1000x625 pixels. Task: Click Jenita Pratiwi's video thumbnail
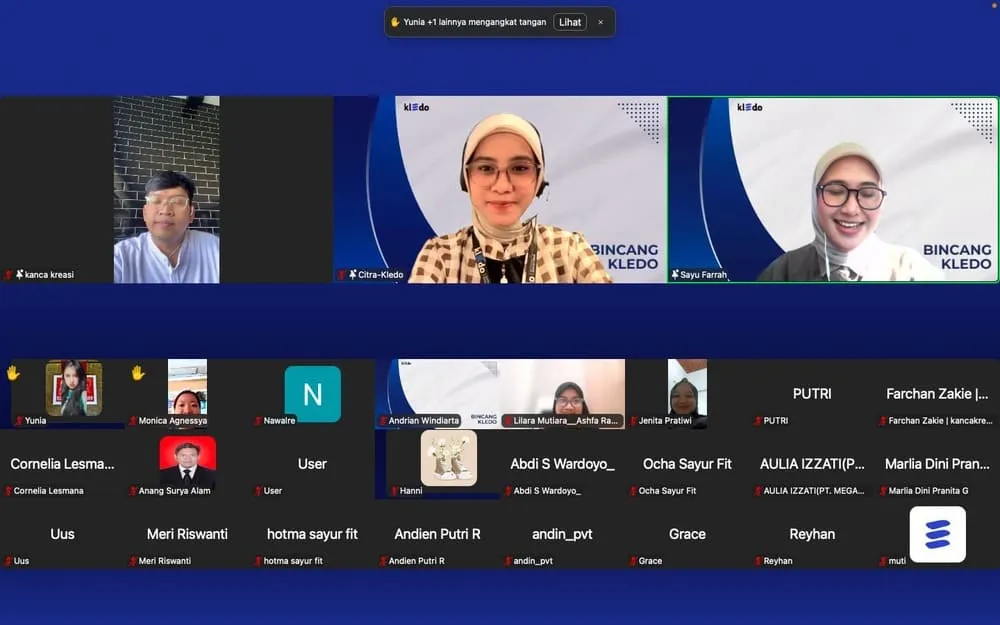687,392
